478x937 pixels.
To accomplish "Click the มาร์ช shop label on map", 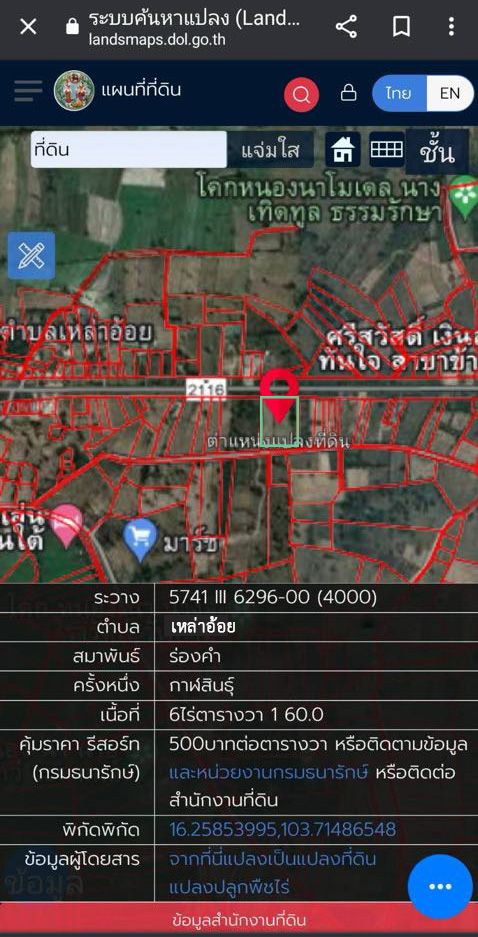I will (x=189, y=543).
